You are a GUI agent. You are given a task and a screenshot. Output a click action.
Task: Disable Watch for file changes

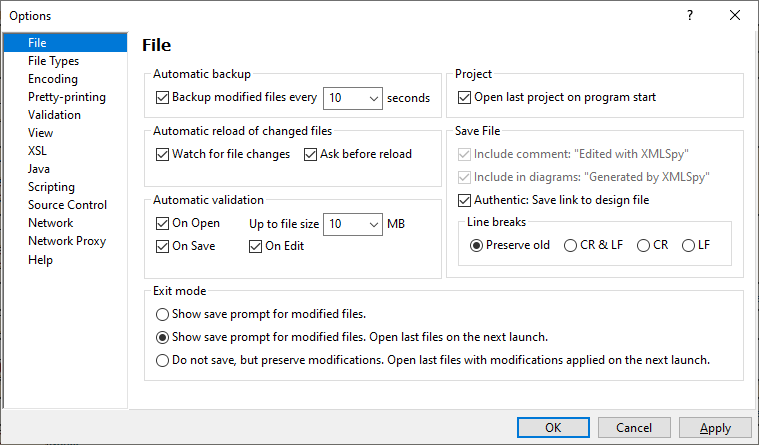(x=164, y=154)
